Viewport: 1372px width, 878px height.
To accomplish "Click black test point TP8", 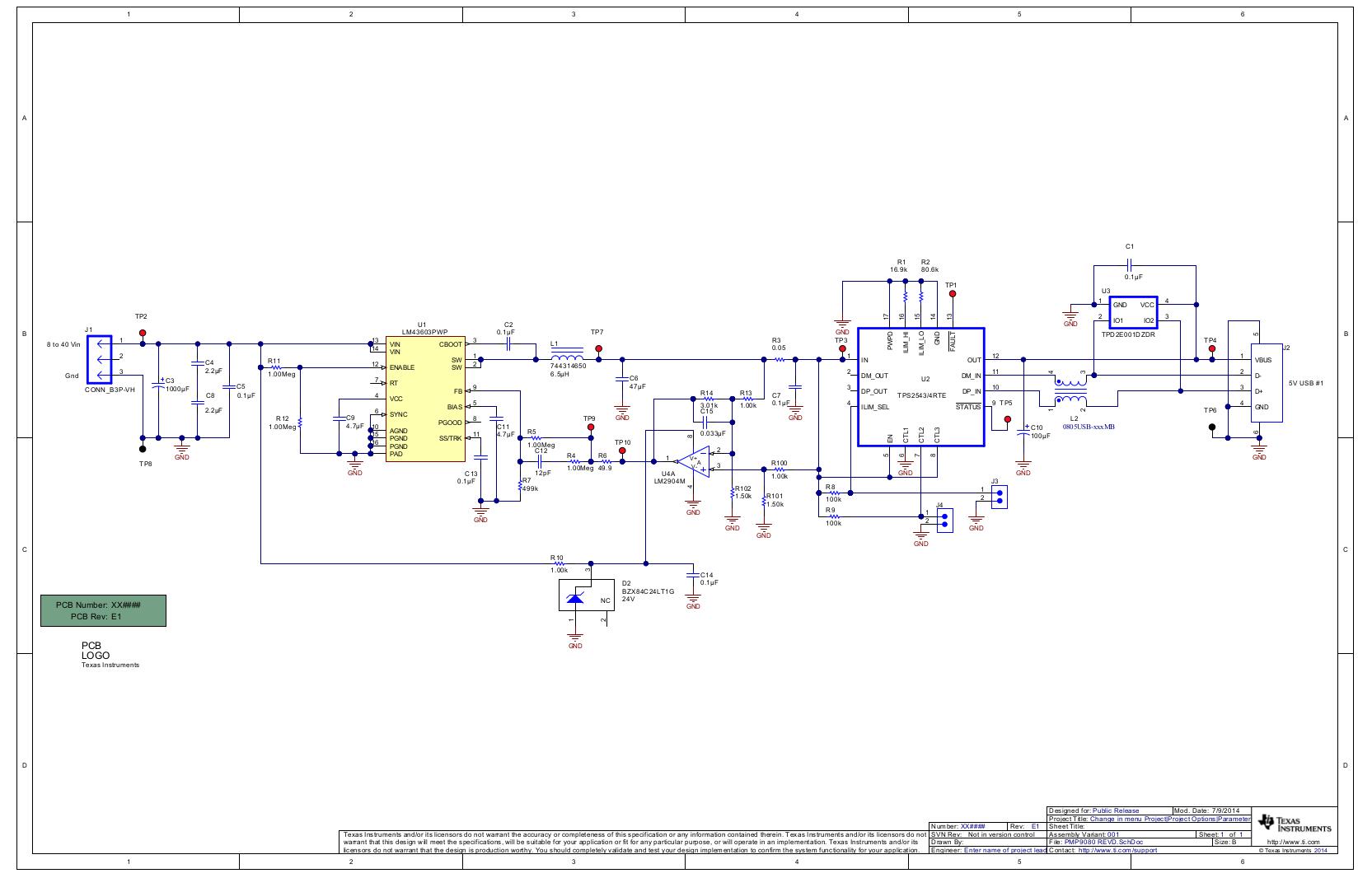I will click(x=142, y=449).
